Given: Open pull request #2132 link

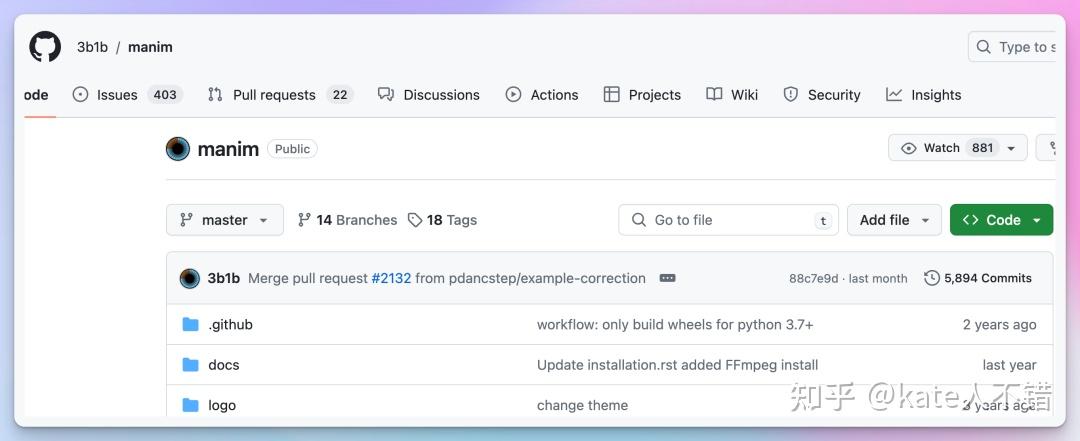Looking at the screenshot, I should point(391,278).
